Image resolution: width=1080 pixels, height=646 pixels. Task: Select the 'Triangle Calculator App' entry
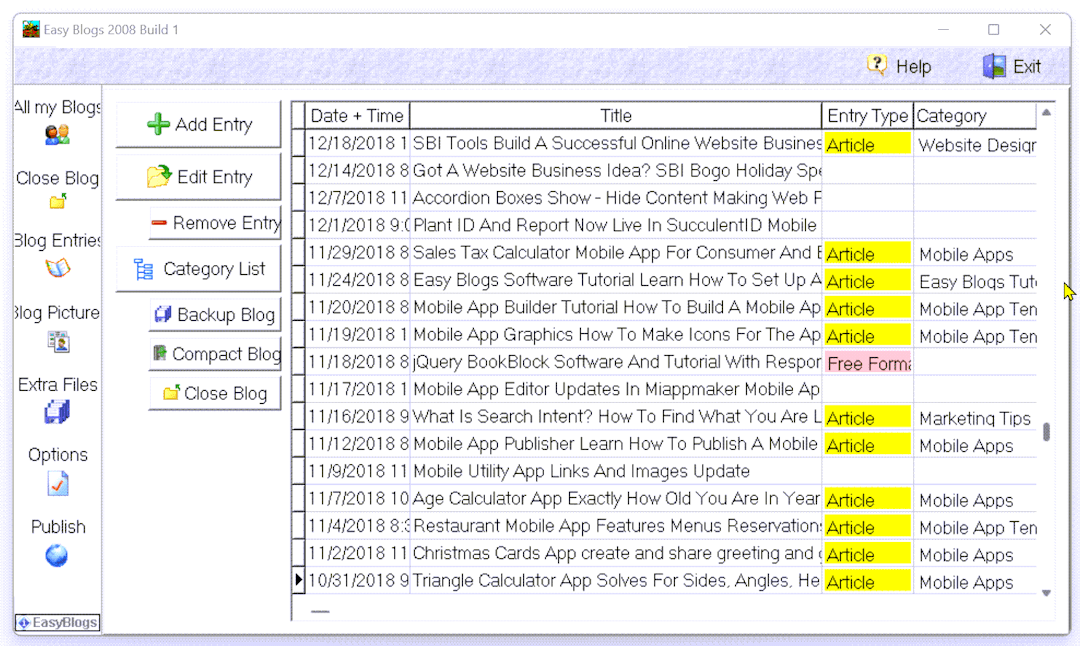click(616, 581)
